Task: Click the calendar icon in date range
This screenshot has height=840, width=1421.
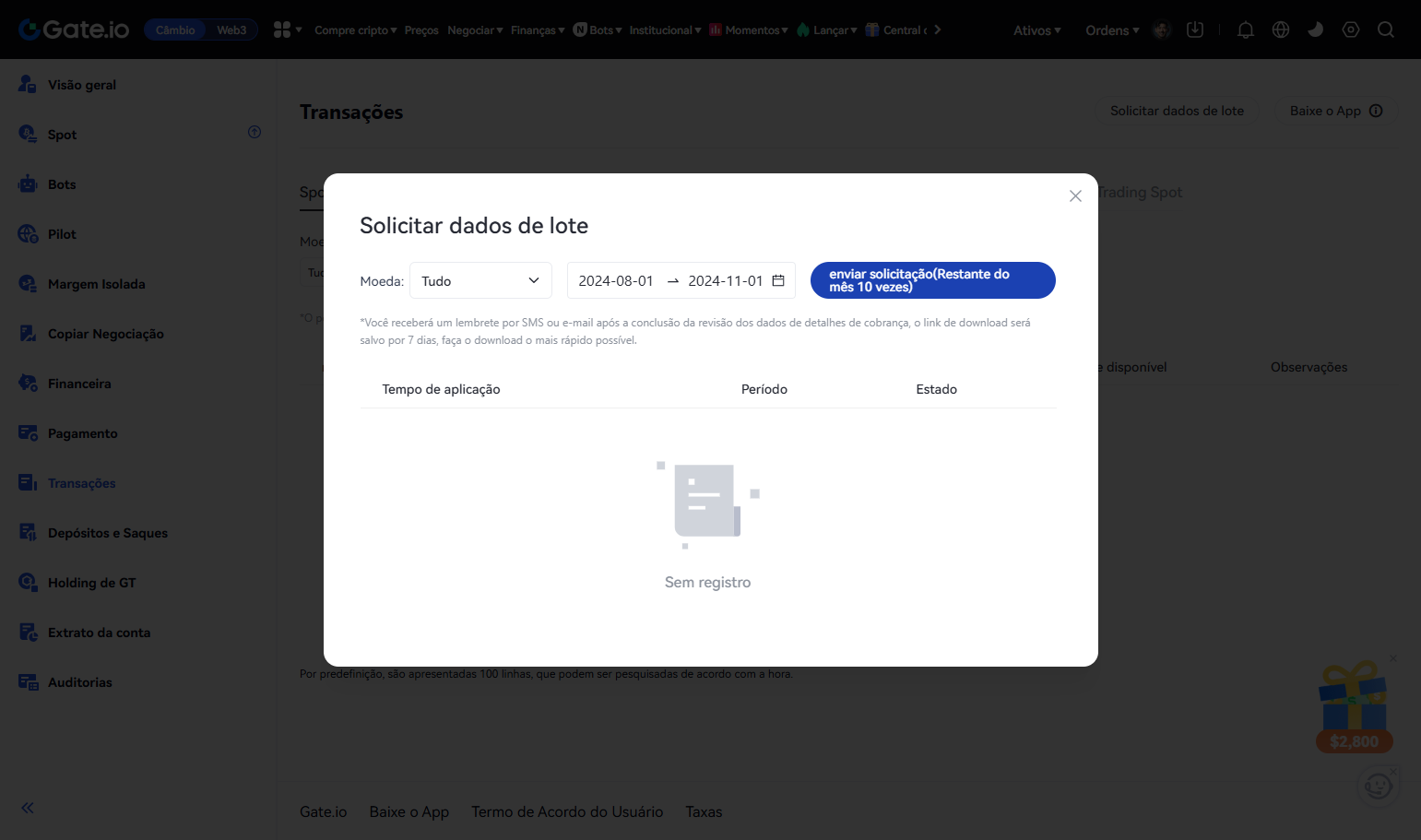Action: click(x=778, y=280)
